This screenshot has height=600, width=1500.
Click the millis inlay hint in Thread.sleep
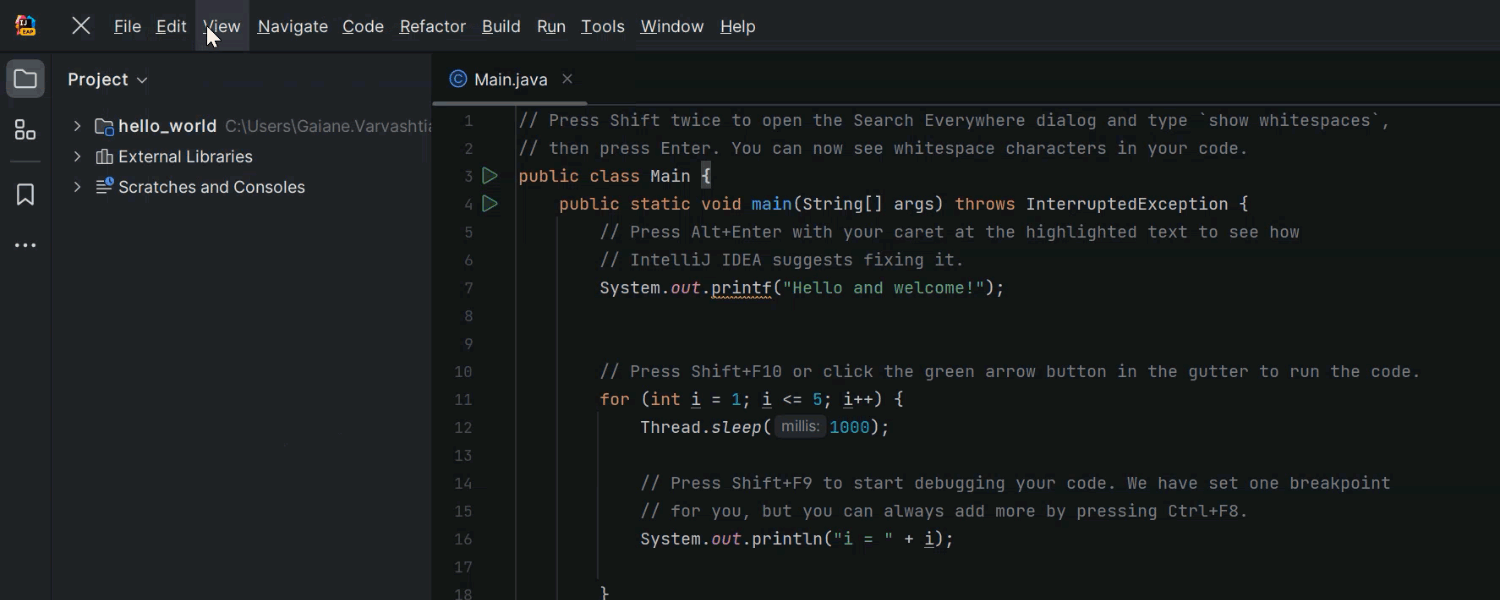click(799, 426)
